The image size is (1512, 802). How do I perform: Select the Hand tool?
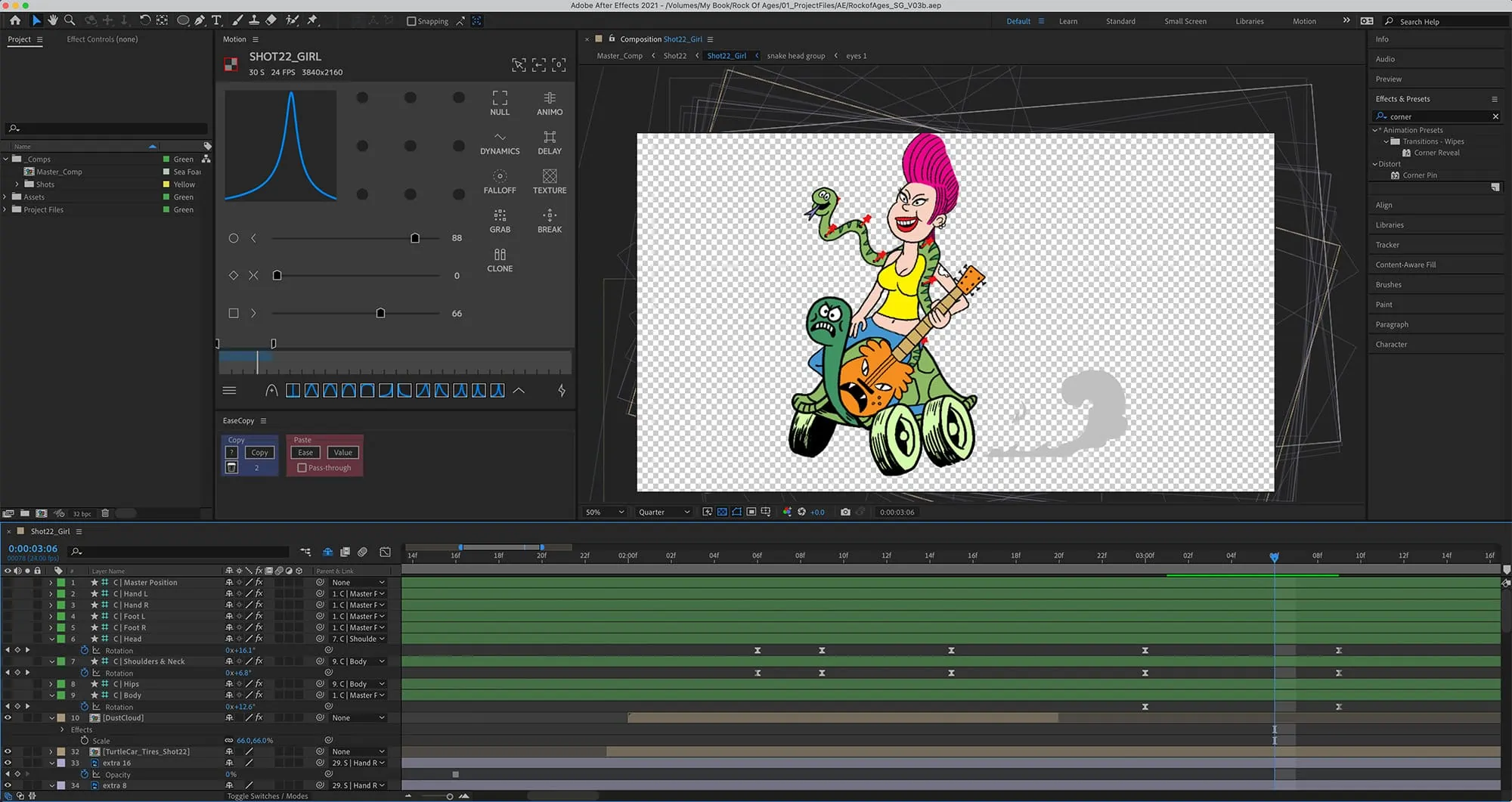(53, 20)
